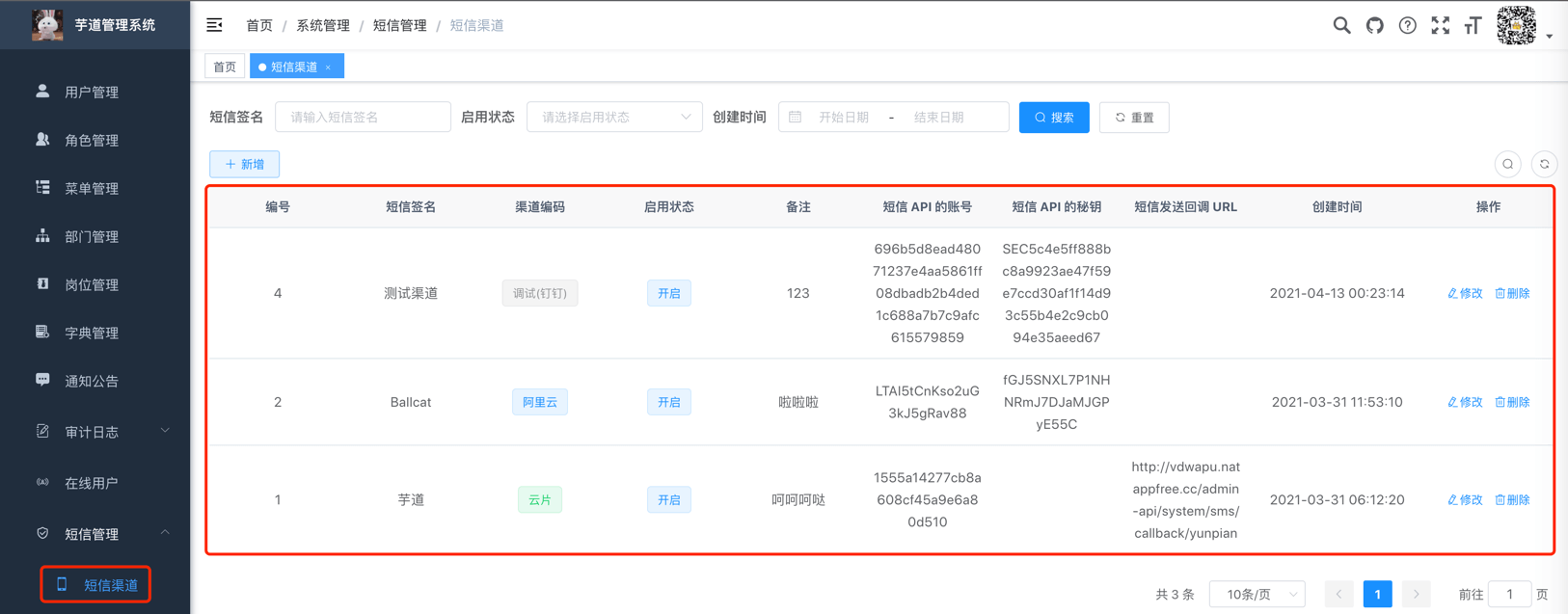
Task: Refresh the table with round refresh icon
Action: (1544, 165)
